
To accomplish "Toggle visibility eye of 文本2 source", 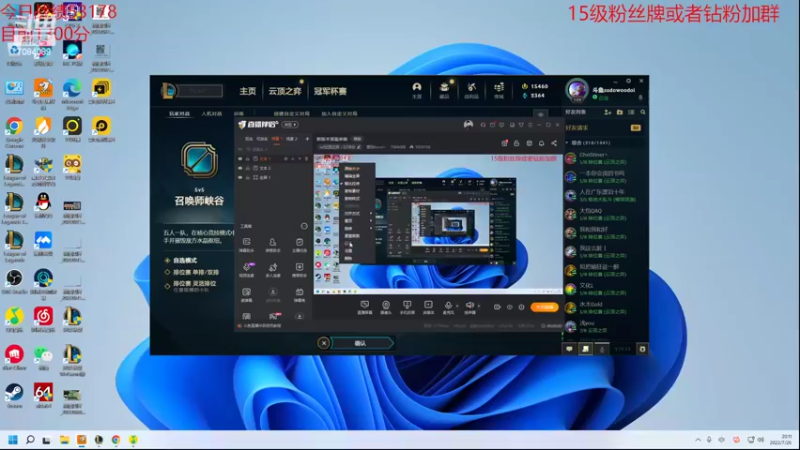I will (240, 168).
